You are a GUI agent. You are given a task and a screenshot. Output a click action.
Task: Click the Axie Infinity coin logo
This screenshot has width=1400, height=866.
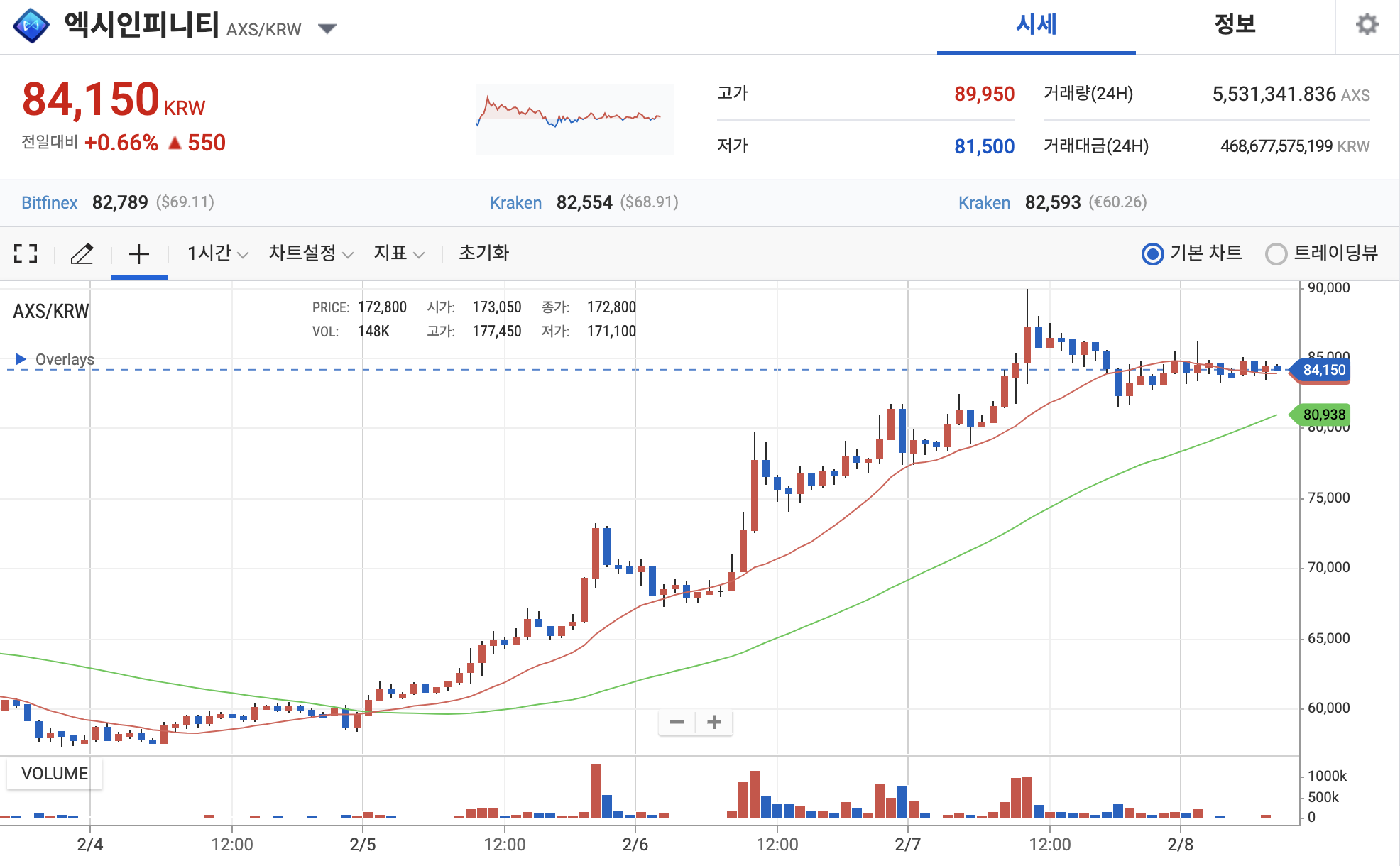pos(31,26)
